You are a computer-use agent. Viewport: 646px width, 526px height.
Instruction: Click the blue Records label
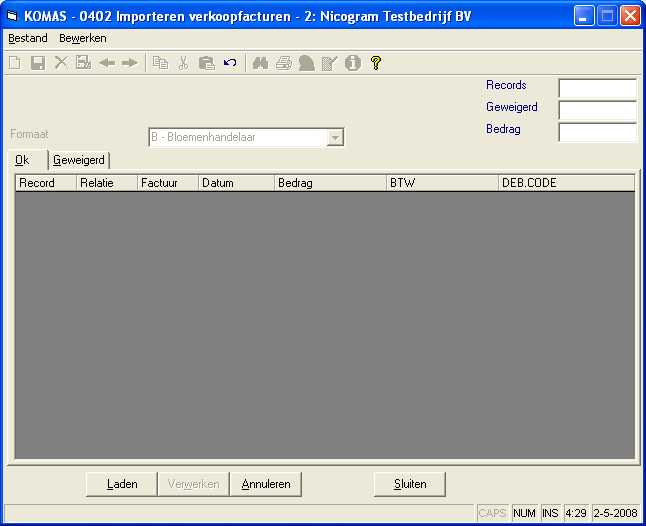click(x=506, y=85)
